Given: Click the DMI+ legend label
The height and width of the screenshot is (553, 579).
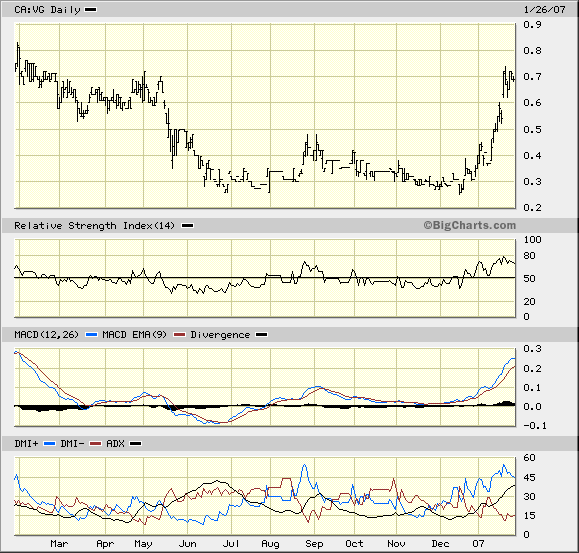Looking at the screenshot, I should click(26, 444).
